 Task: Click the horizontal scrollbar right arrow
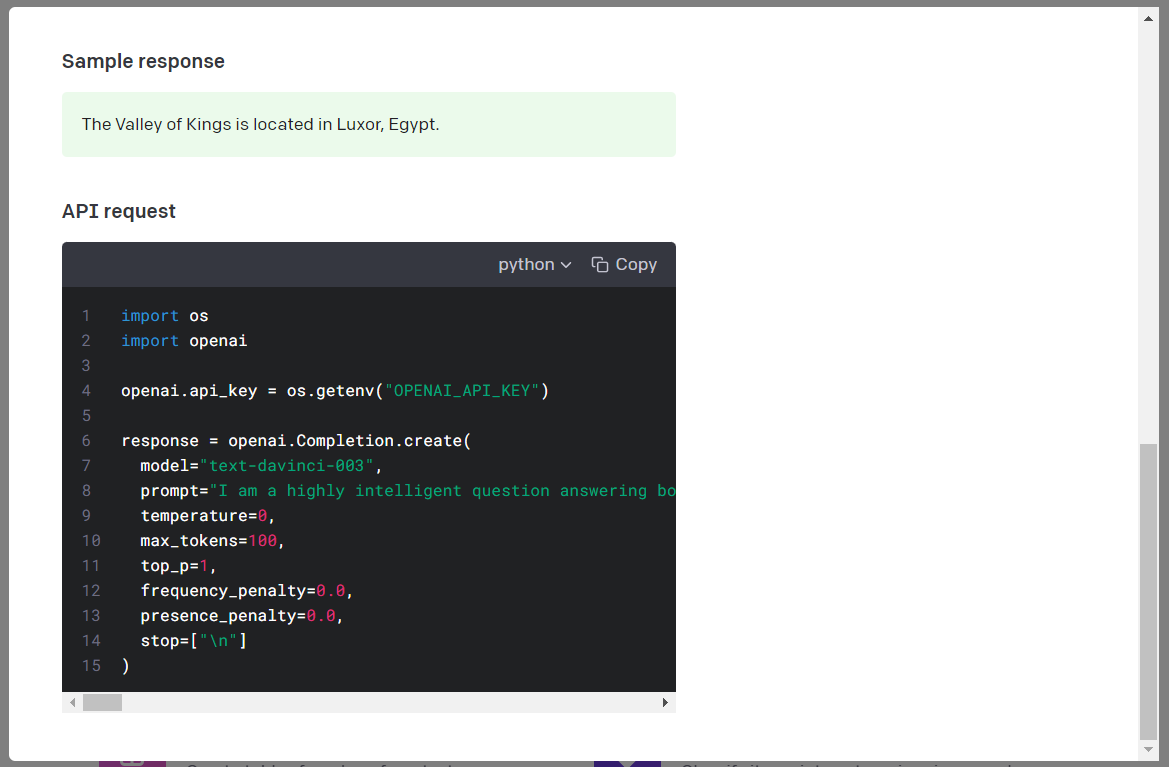(665, 702)
